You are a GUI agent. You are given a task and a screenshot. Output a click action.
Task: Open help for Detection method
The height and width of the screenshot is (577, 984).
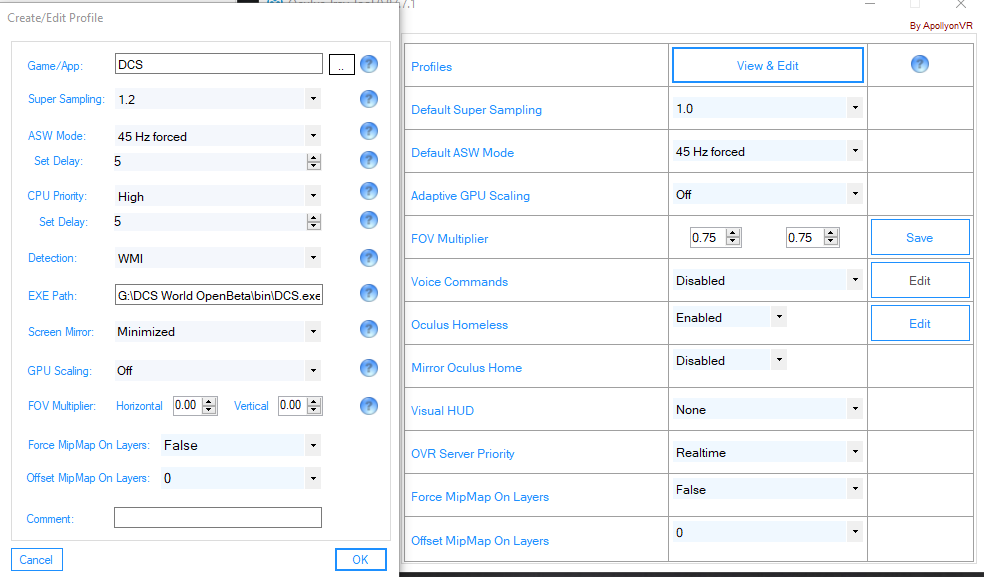coord(369,257)
